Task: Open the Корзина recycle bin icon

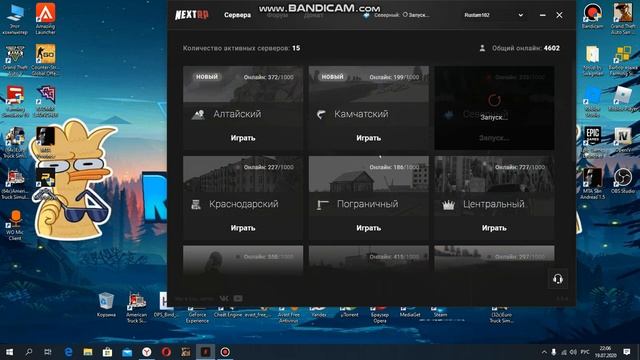Action: pos(106,305)
